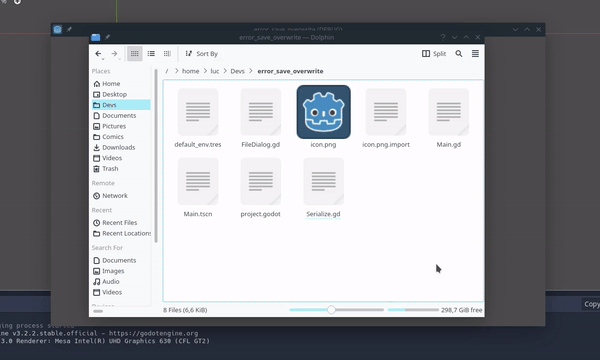Select Main.gd file

449,118
